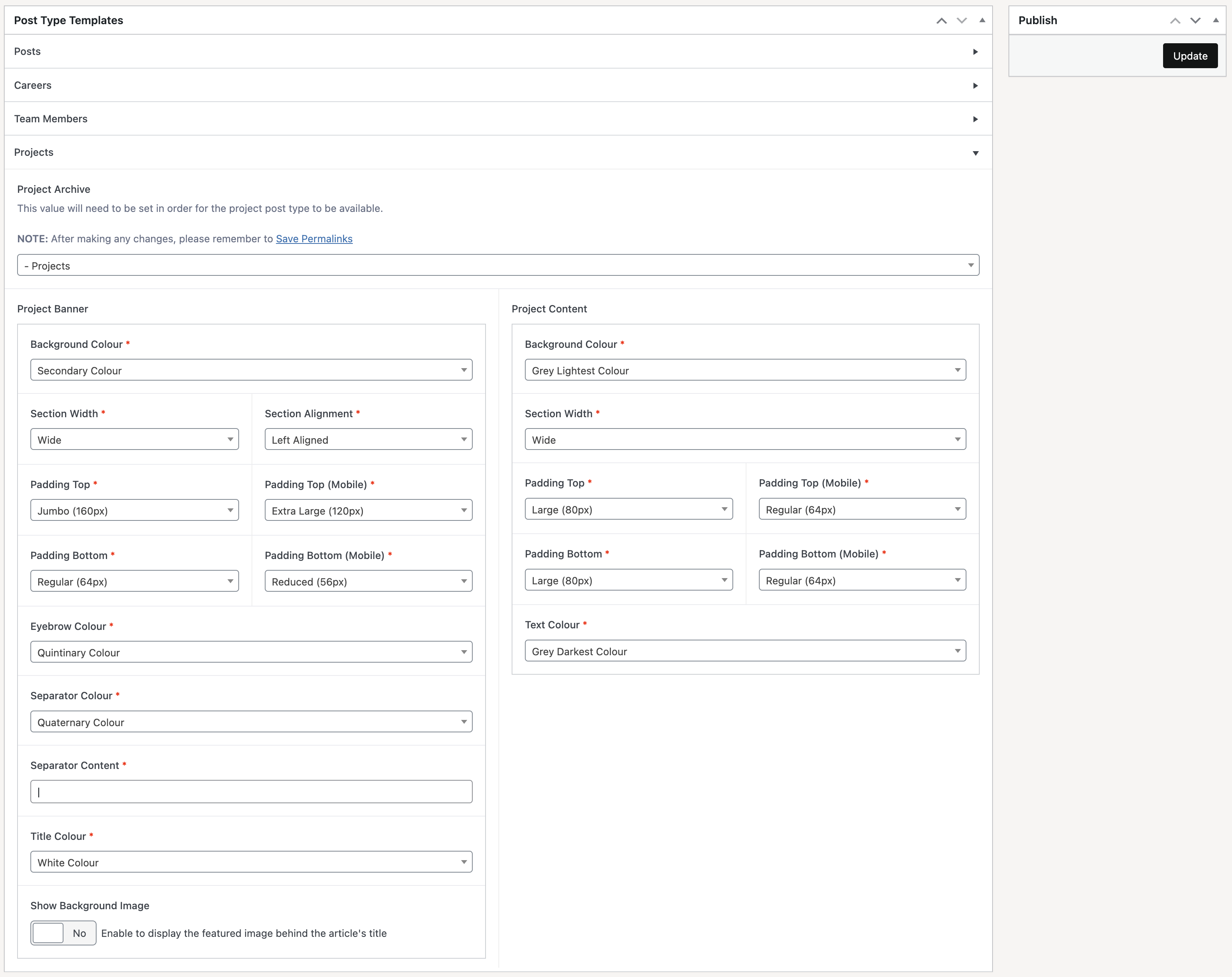The width and height of the screenshot is (1232, 977).
Task: Open Title Colour dropdown
Action: tap(251, 862)
